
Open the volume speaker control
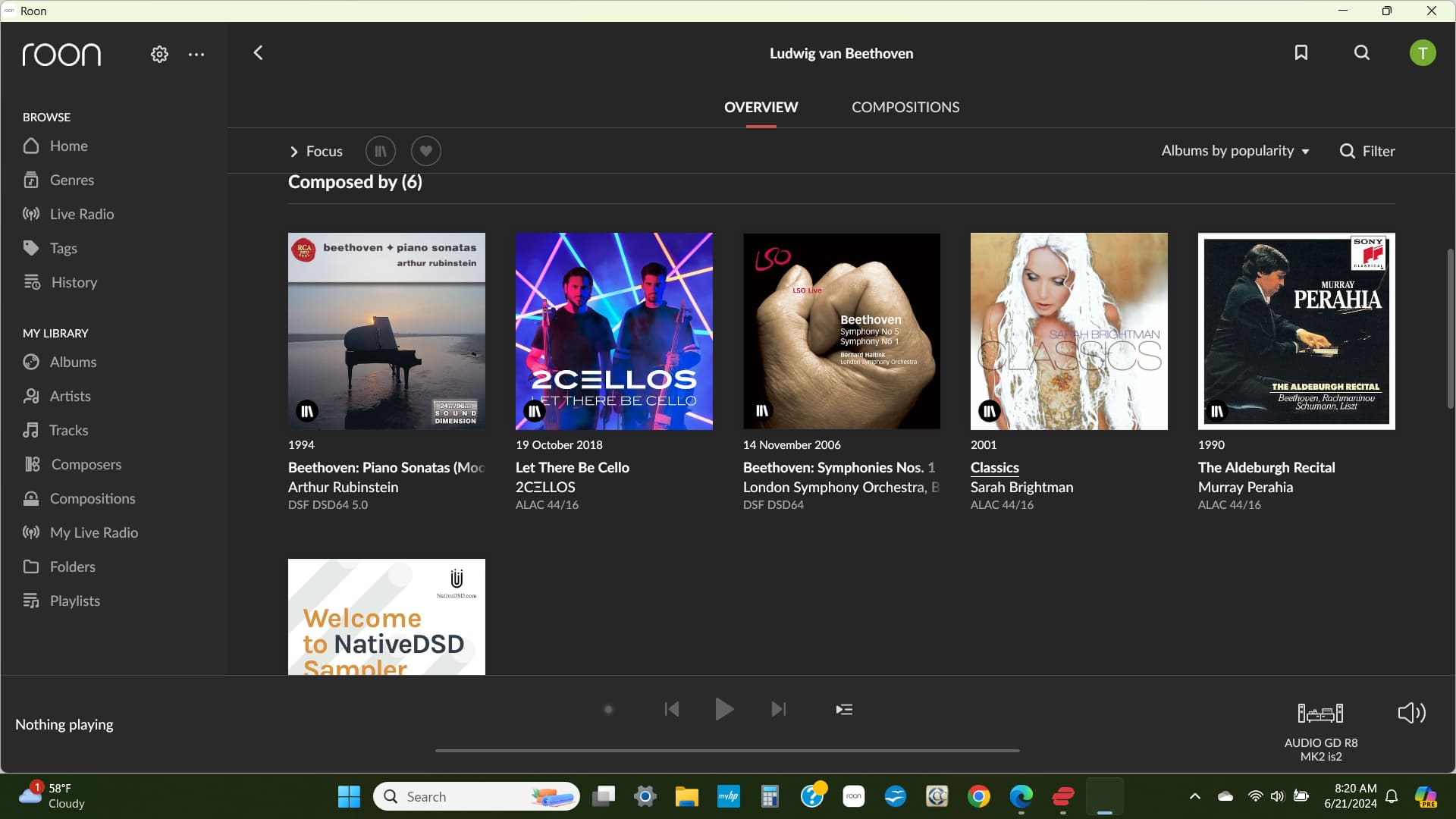1411,713
